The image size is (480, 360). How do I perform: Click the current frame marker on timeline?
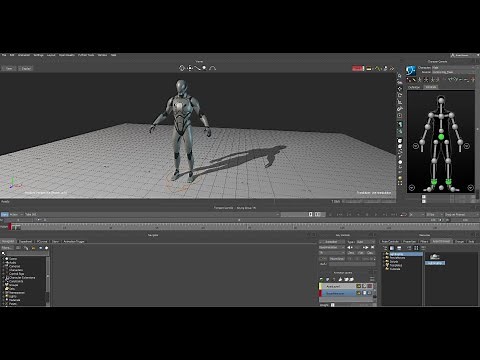(10, 227)
